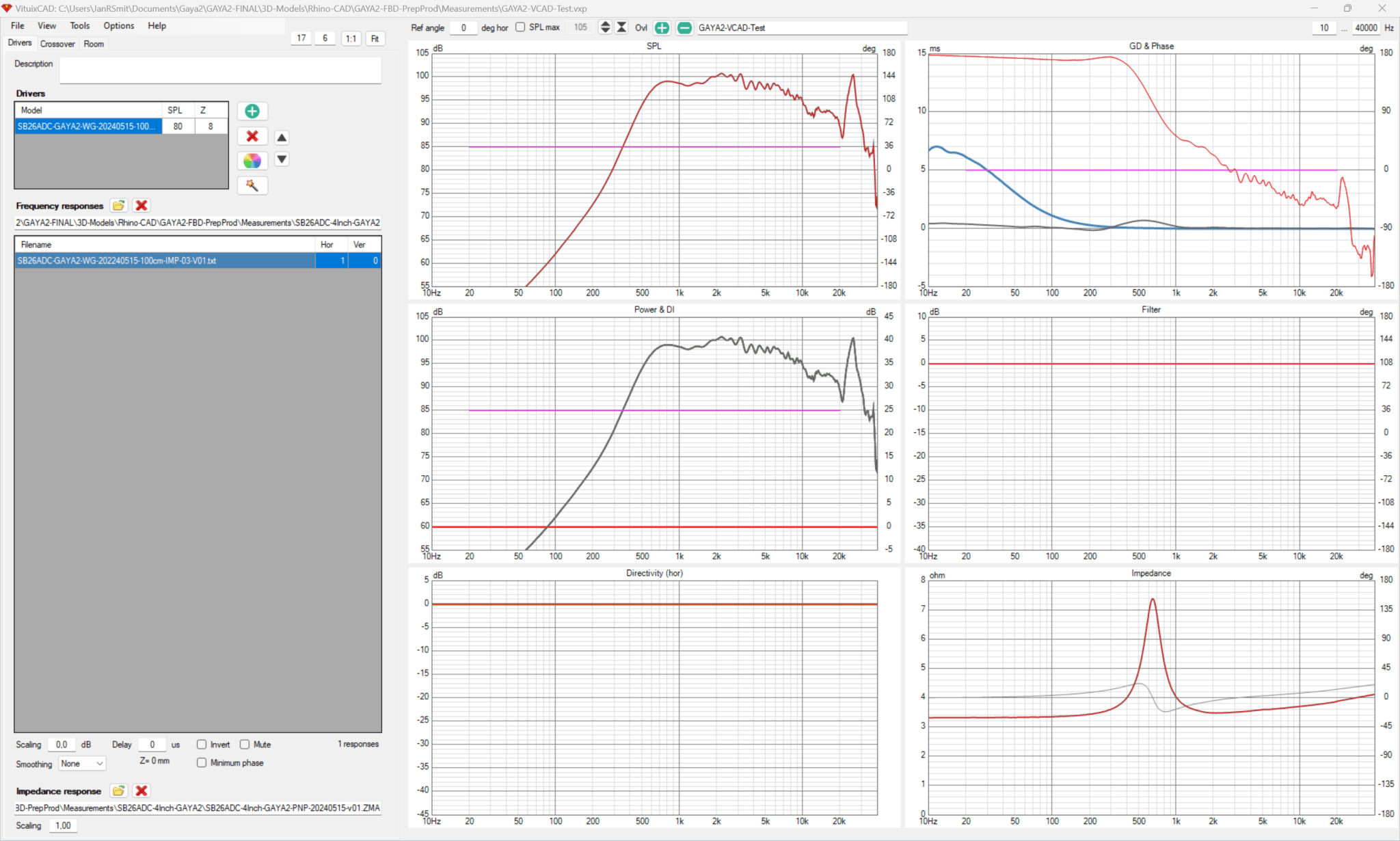Image resolution: width=1400 pixels, height=841 pixels.
Task: Click the driver Z cell showing 8
Action: 211,126
